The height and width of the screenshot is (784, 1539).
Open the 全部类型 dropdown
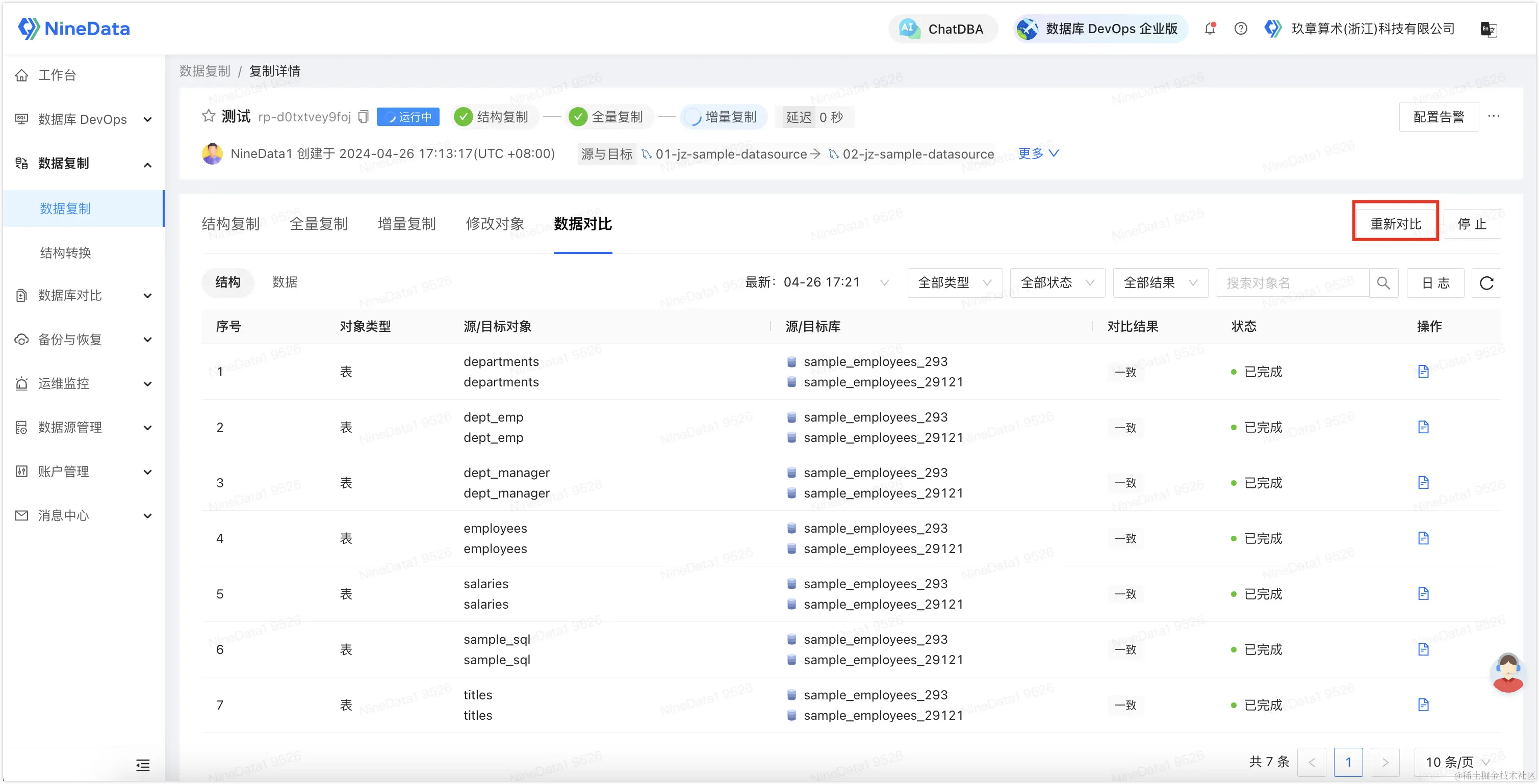tap(954, 283)
